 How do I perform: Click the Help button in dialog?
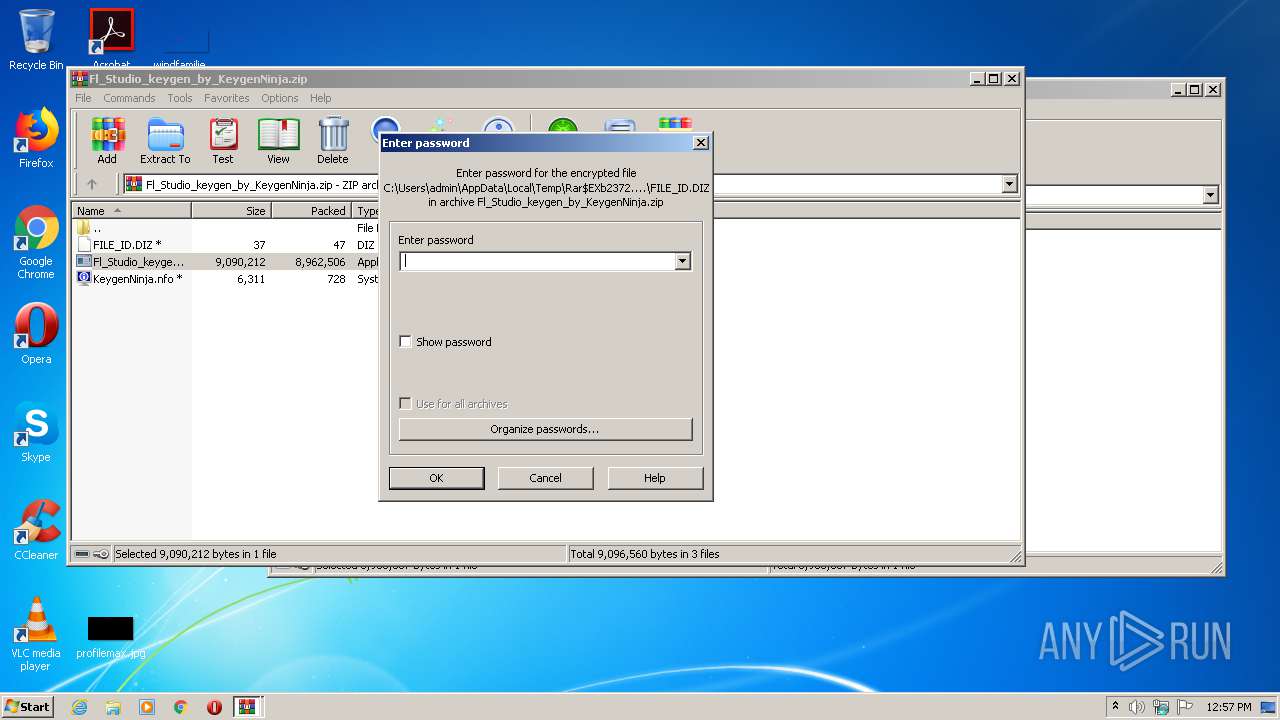pyautogui.click(x=655, y=478)
